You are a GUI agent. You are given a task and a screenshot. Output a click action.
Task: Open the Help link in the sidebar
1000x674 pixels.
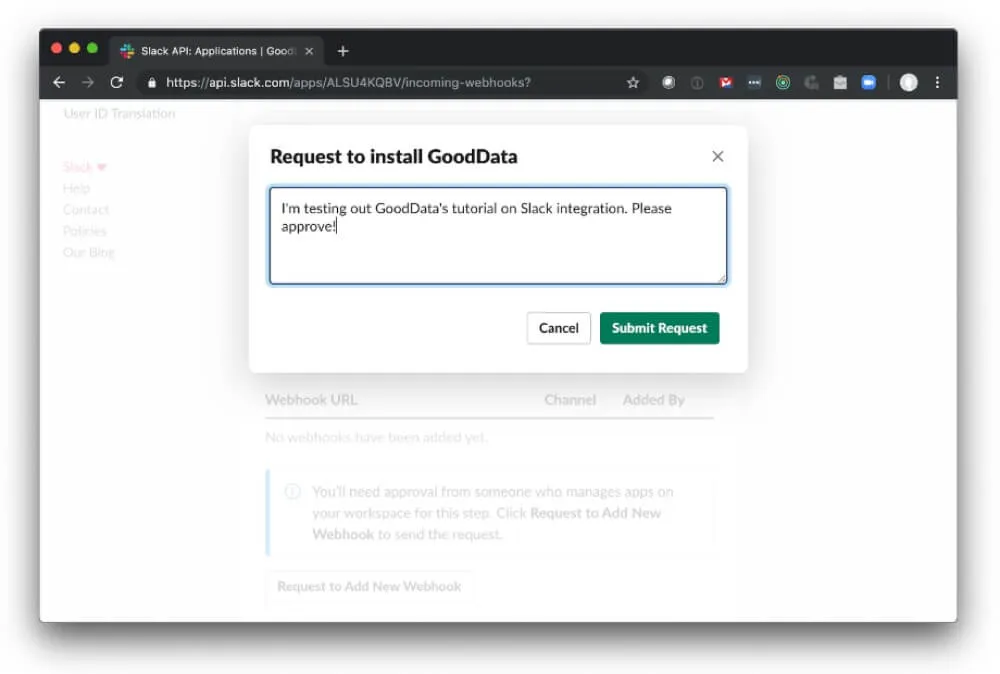pyautogui.click(x=77, y=188)
